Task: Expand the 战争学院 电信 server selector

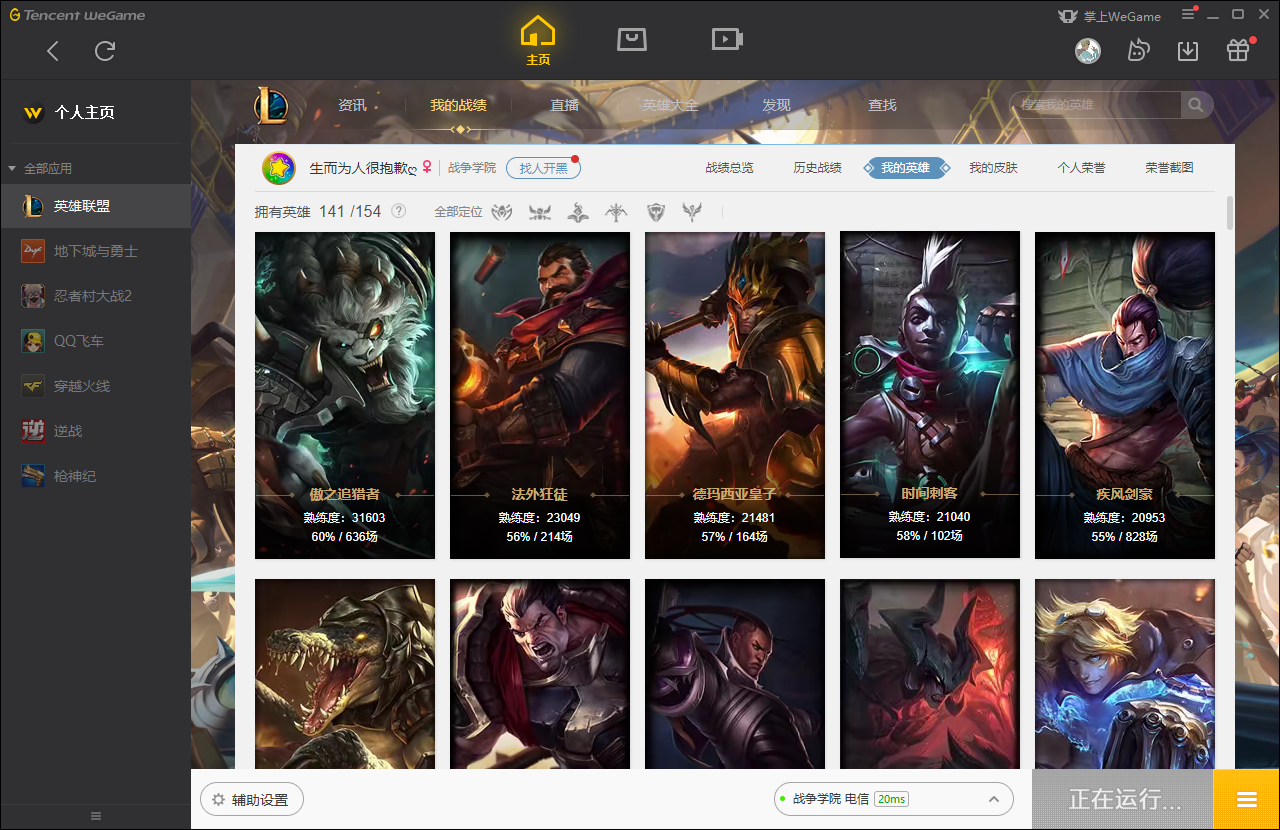Action: pos(894,799)
